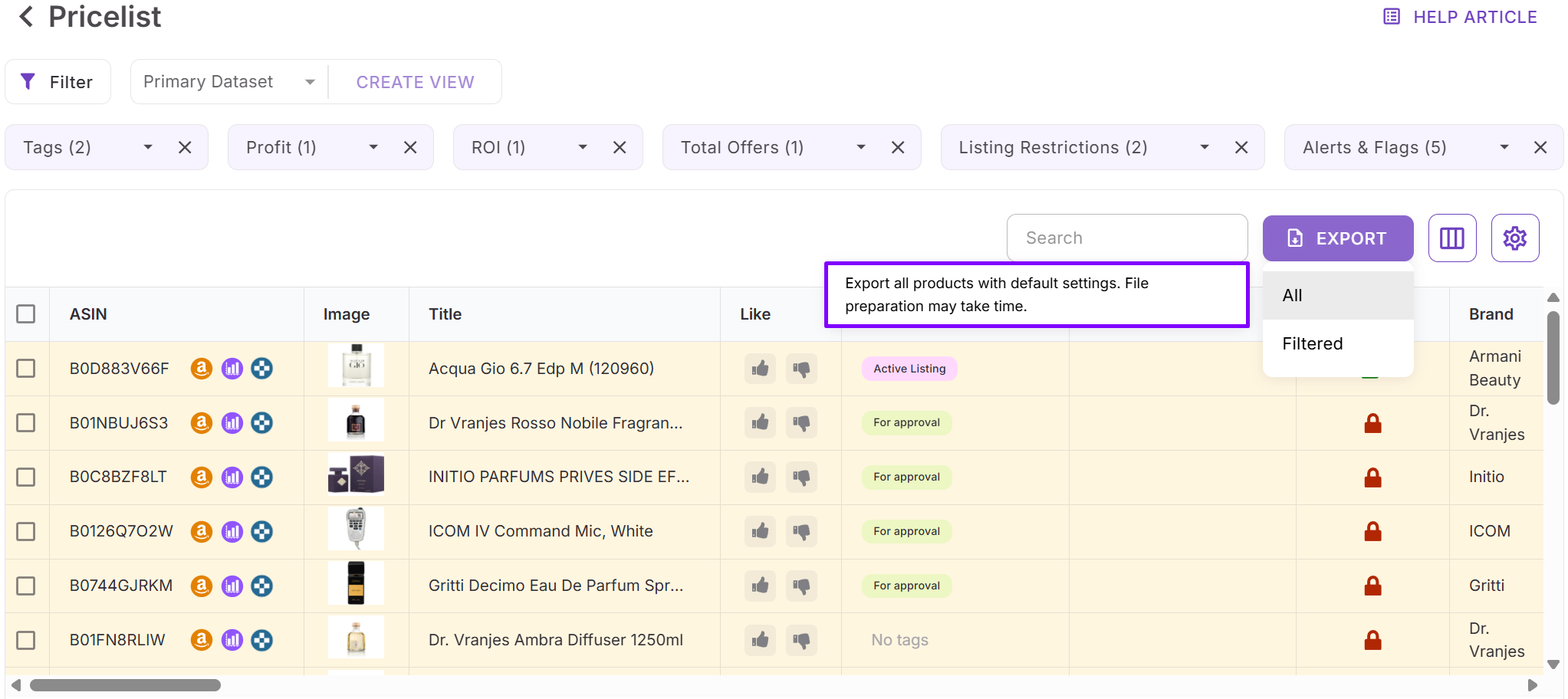Select Filtered from the Export menu
The image size is (1568, 699).
pyautogui.click(x=1312, y=343)
